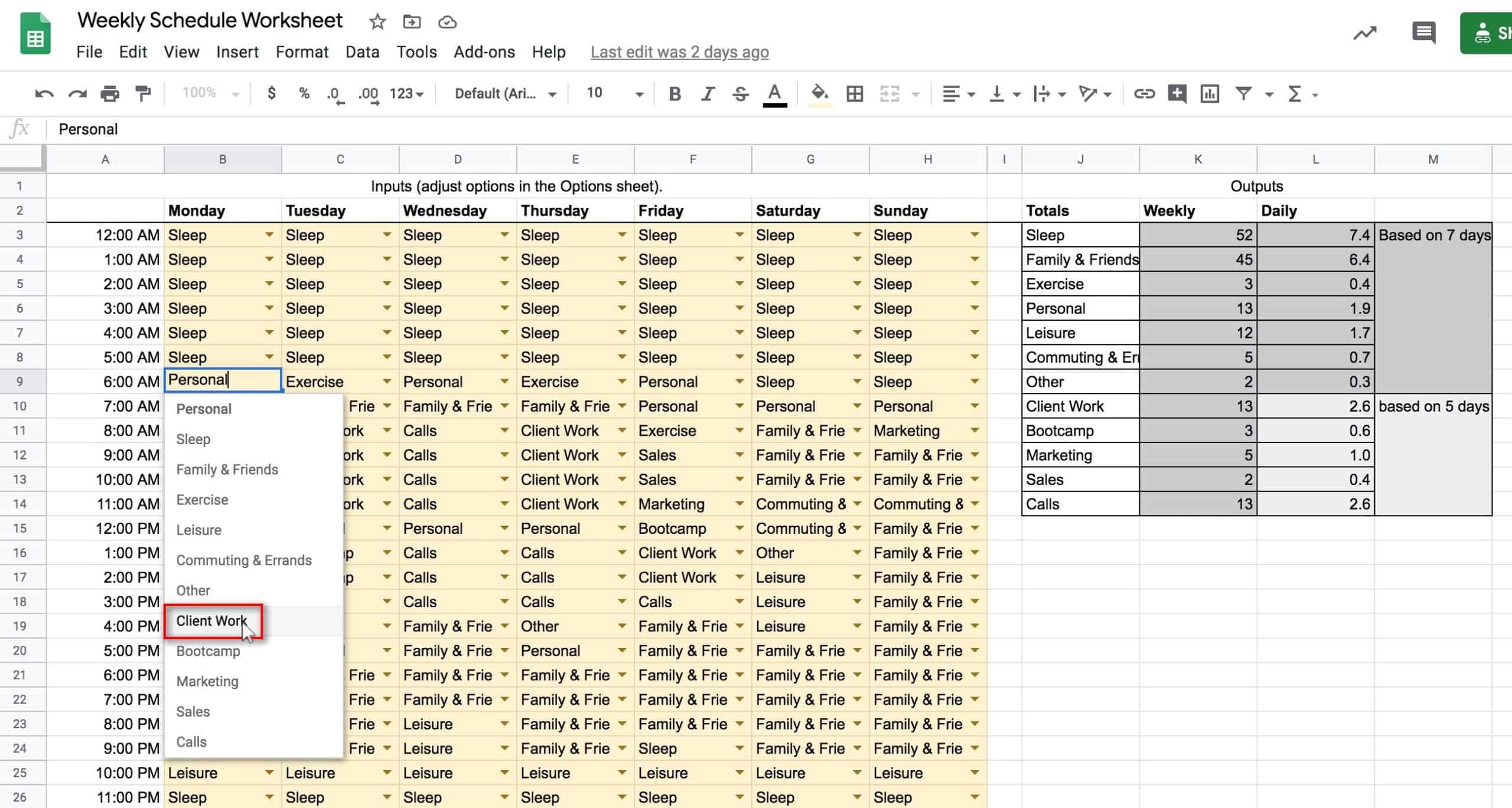Click the Print icon
The width and height of the screenshot is (1512, 808).
[110, 94]
